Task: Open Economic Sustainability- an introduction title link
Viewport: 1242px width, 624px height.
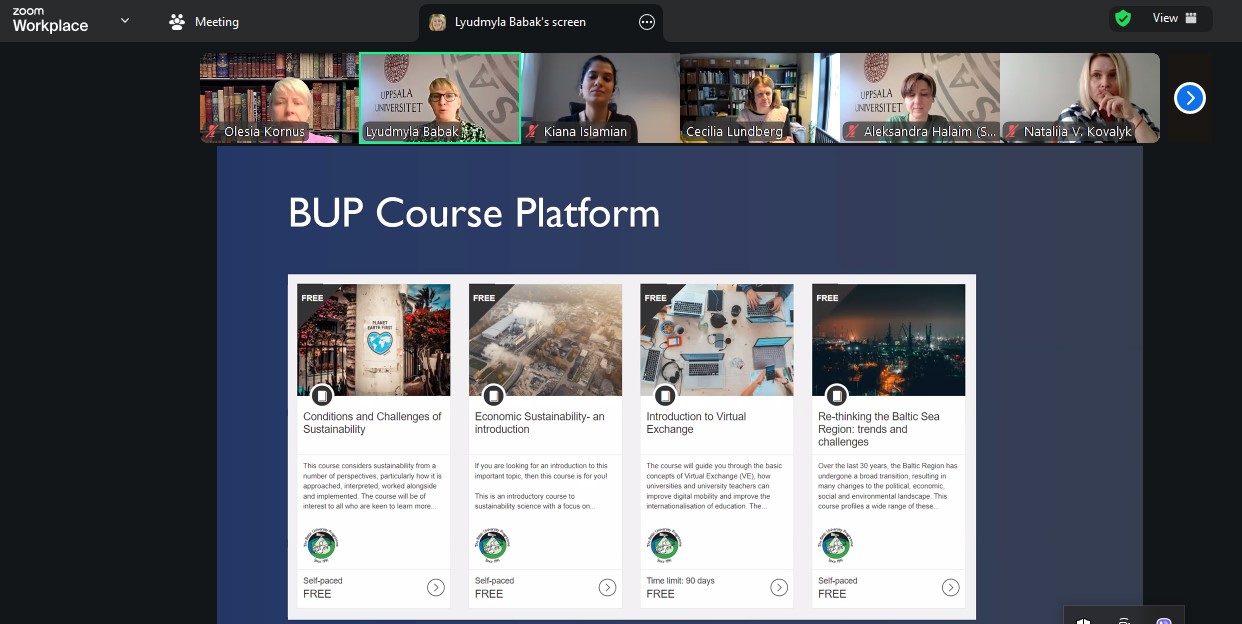Action: [539, 423]
